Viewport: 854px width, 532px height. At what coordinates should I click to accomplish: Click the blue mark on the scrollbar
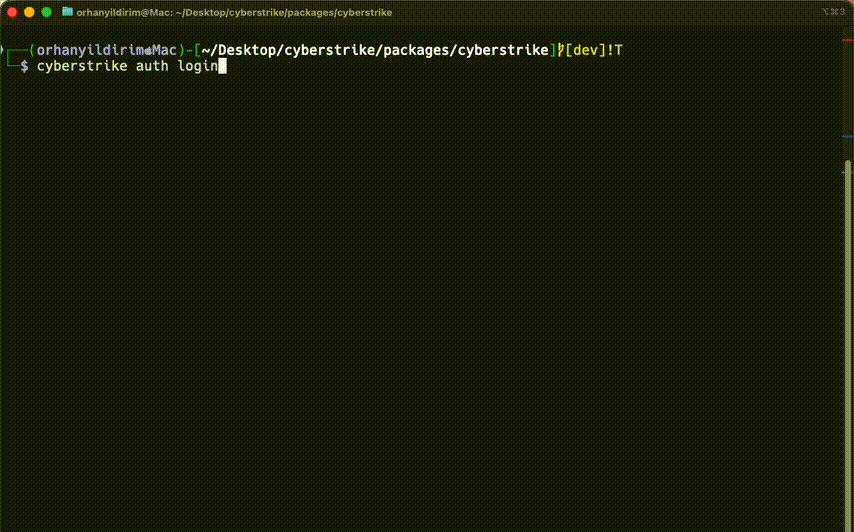847,137
